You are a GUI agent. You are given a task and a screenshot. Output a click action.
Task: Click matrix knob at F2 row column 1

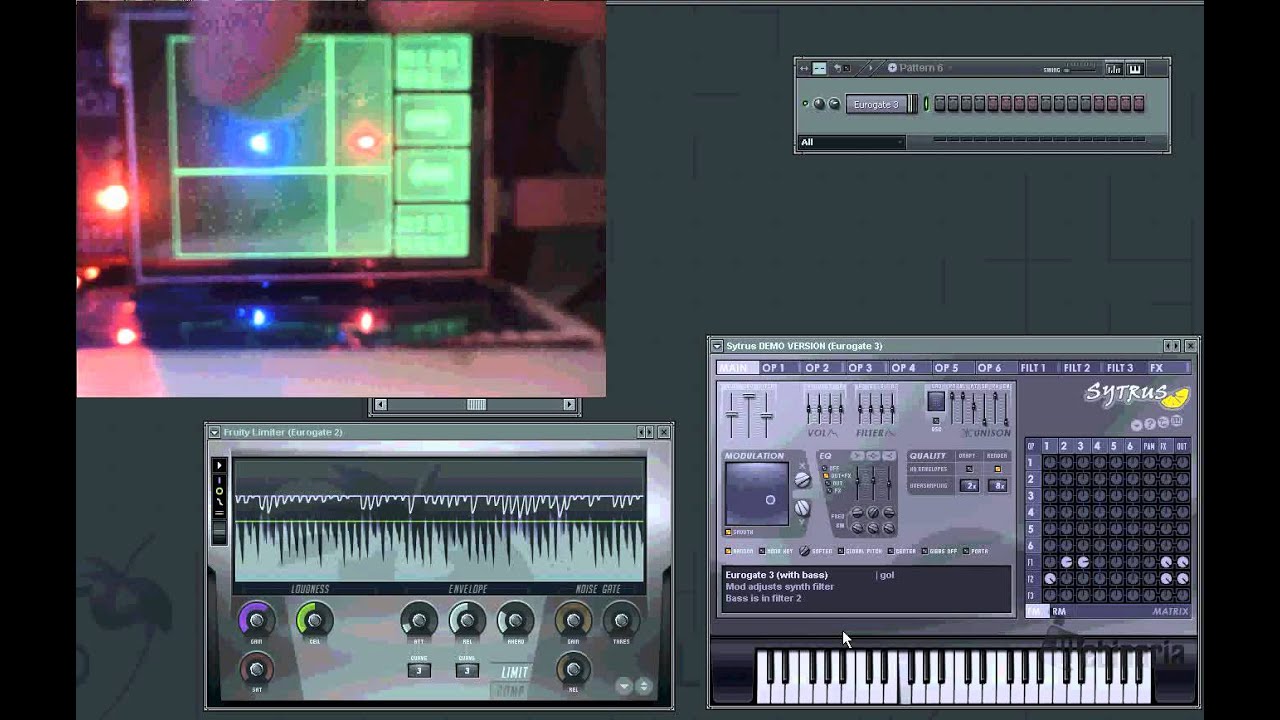pos(1050,578)
